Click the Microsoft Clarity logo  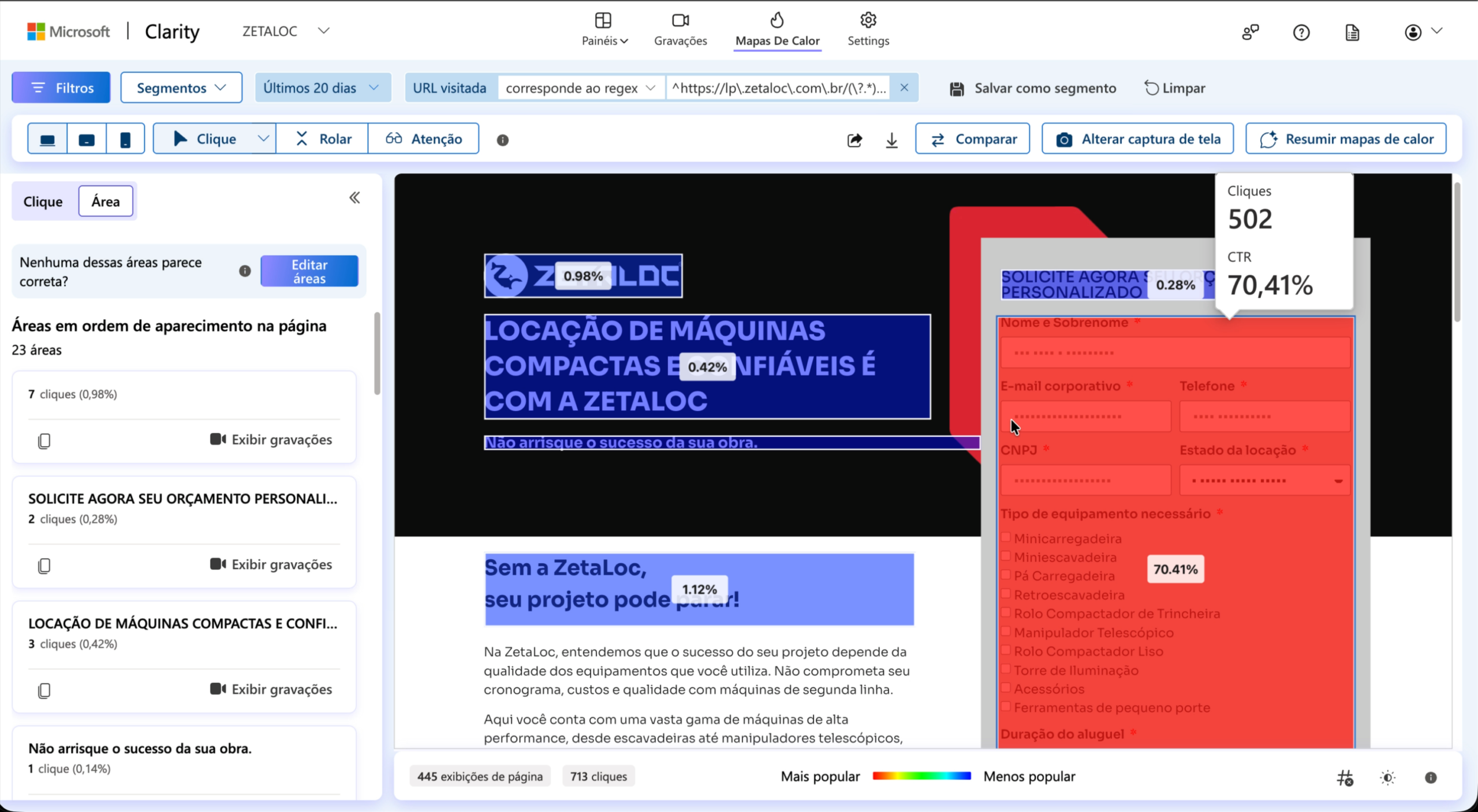pos(113,31)
